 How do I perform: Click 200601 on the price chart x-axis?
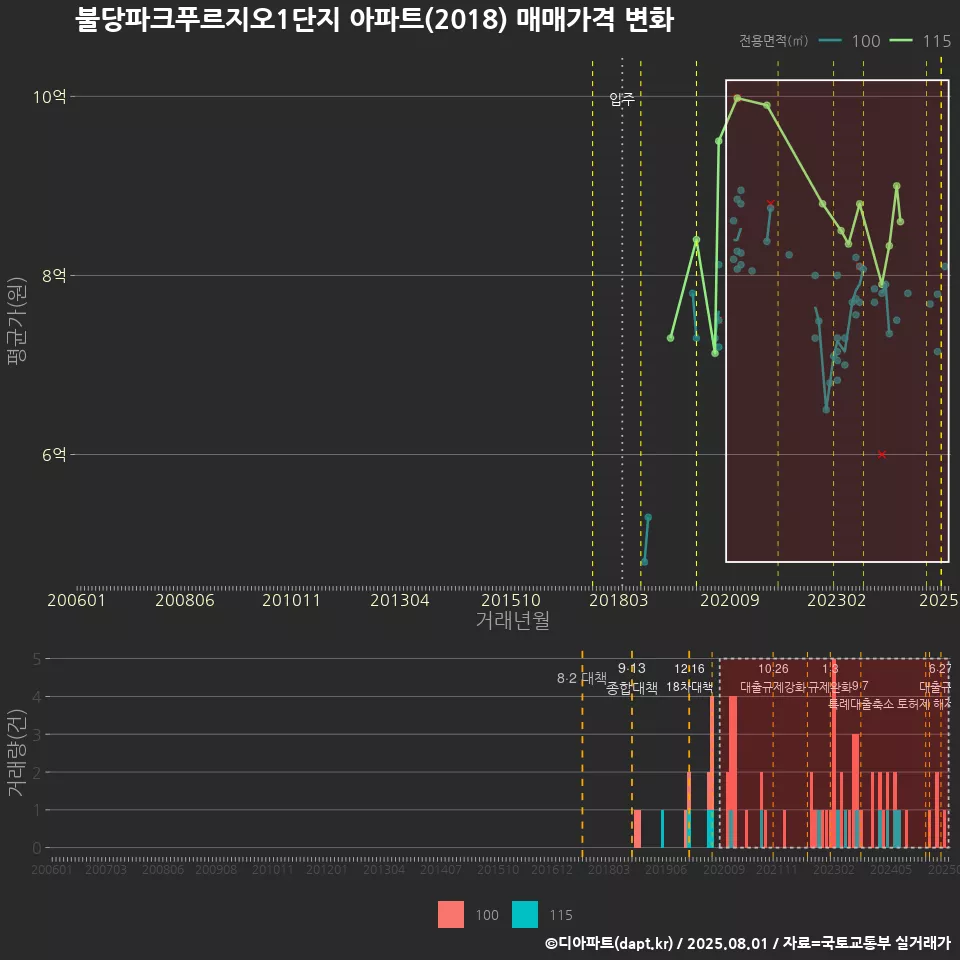point(77,600)
